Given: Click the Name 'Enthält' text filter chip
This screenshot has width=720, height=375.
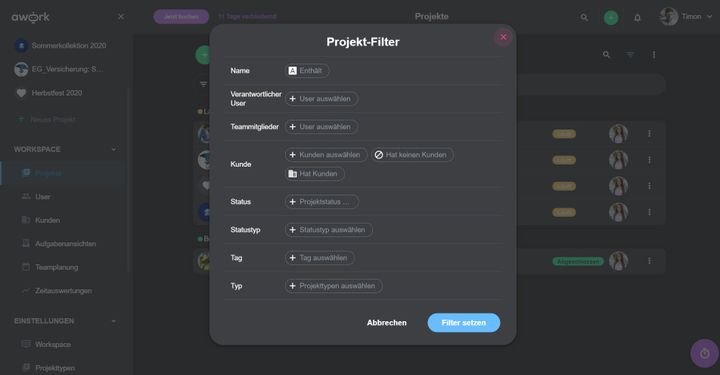Looking at the screenshot, I should 307,71.
